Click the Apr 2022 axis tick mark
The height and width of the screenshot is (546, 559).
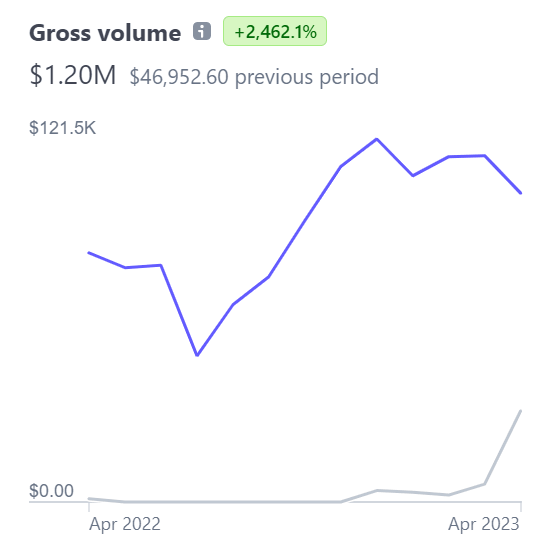(x=89, y=506)
